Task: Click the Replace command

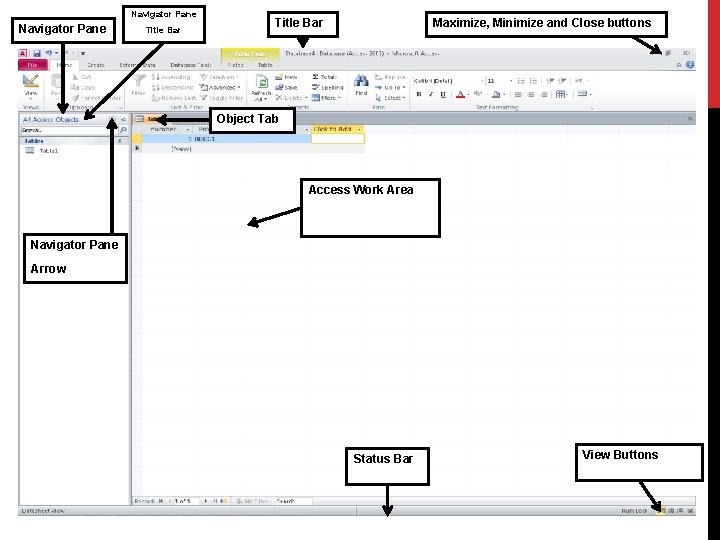Action: pyautogui.click(x=390, y=77)
